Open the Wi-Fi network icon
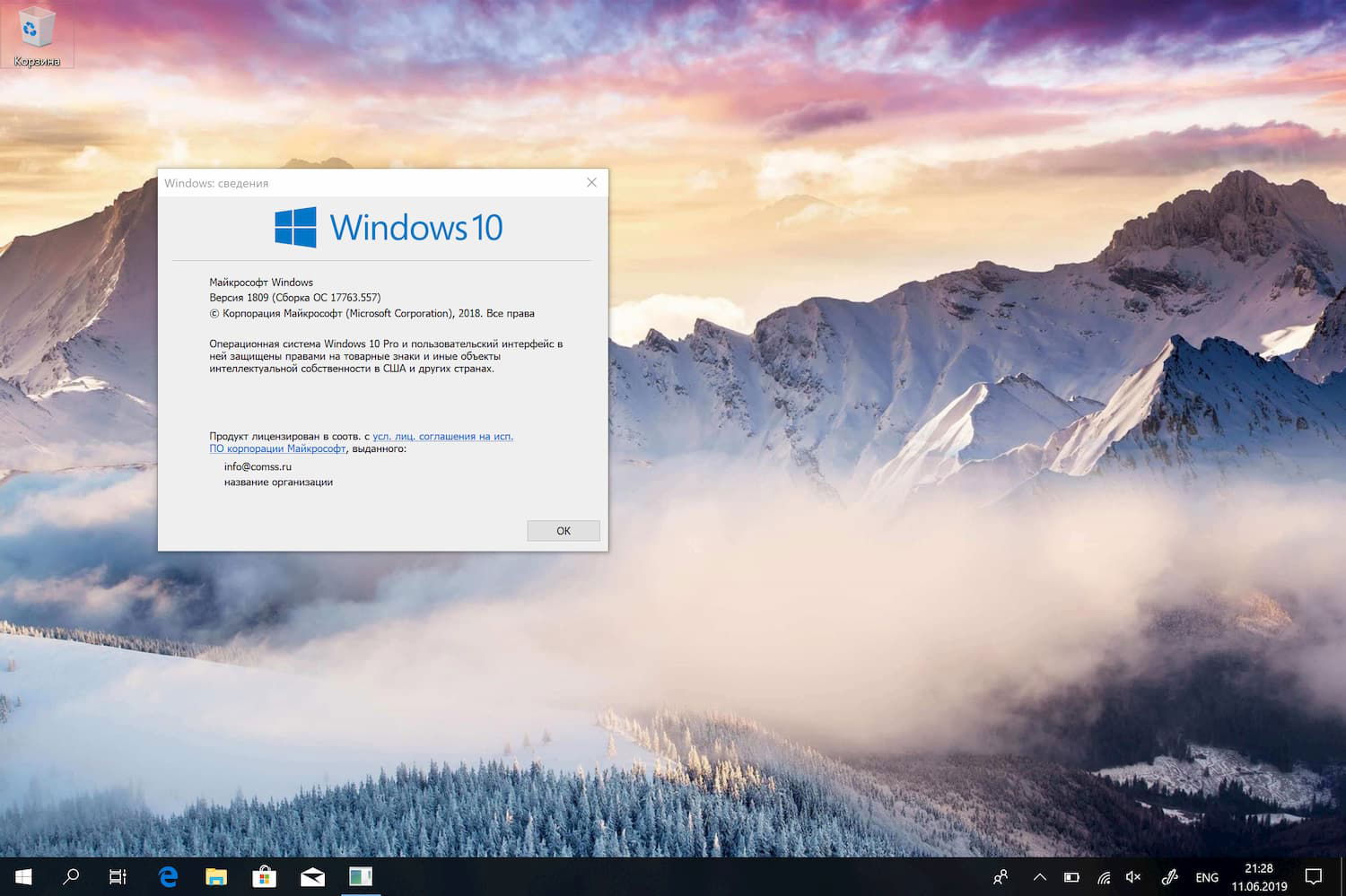The width and height of the screenshot is (1346, 896). coord(1103,876)
